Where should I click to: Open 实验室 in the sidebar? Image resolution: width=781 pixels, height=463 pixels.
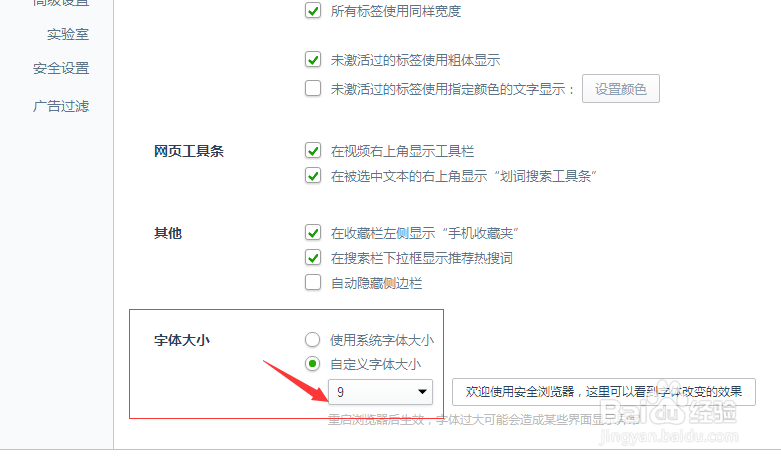point(68,34)
